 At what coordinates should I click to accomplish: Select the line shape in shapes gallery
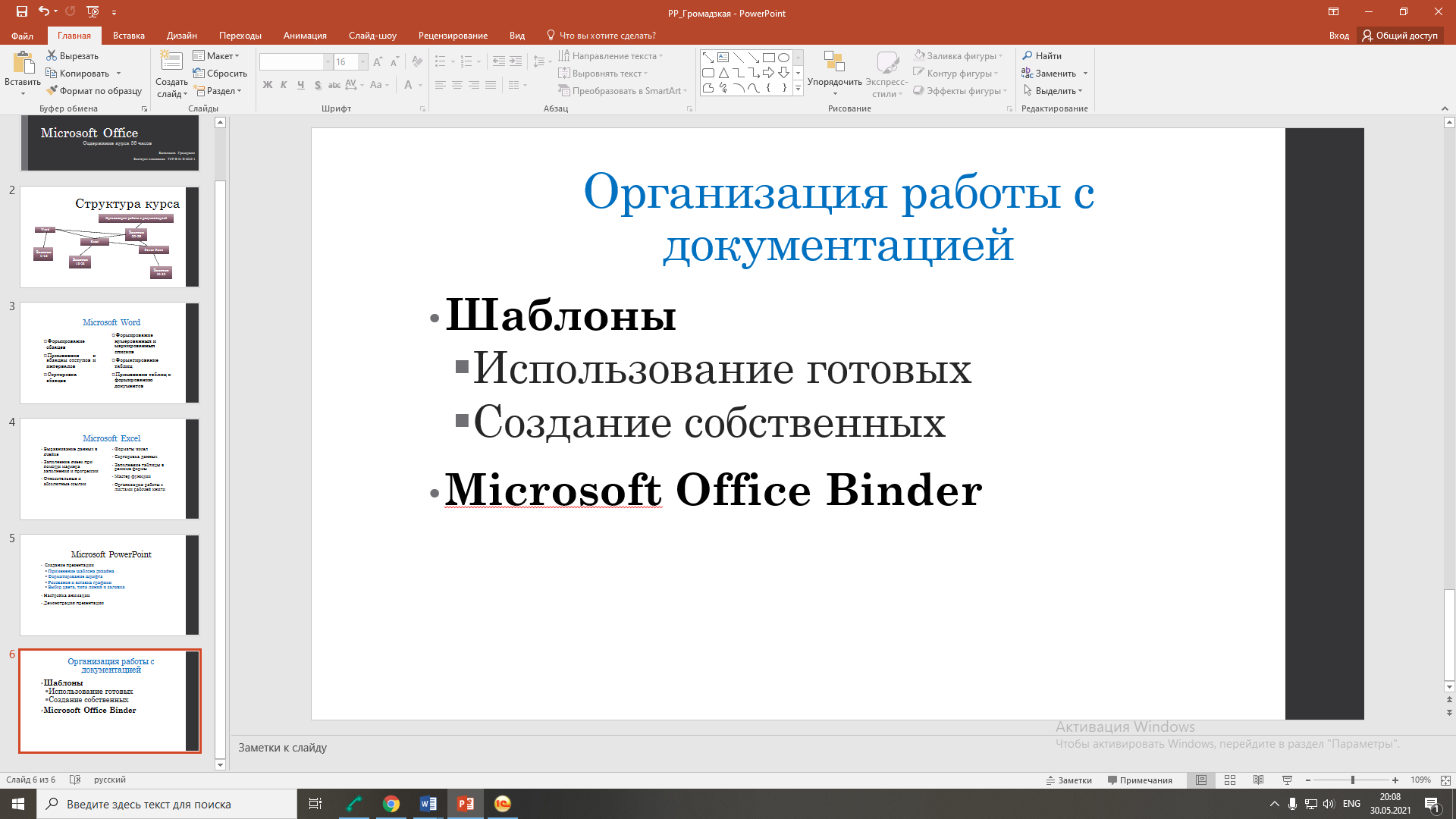tap(738, 58)
